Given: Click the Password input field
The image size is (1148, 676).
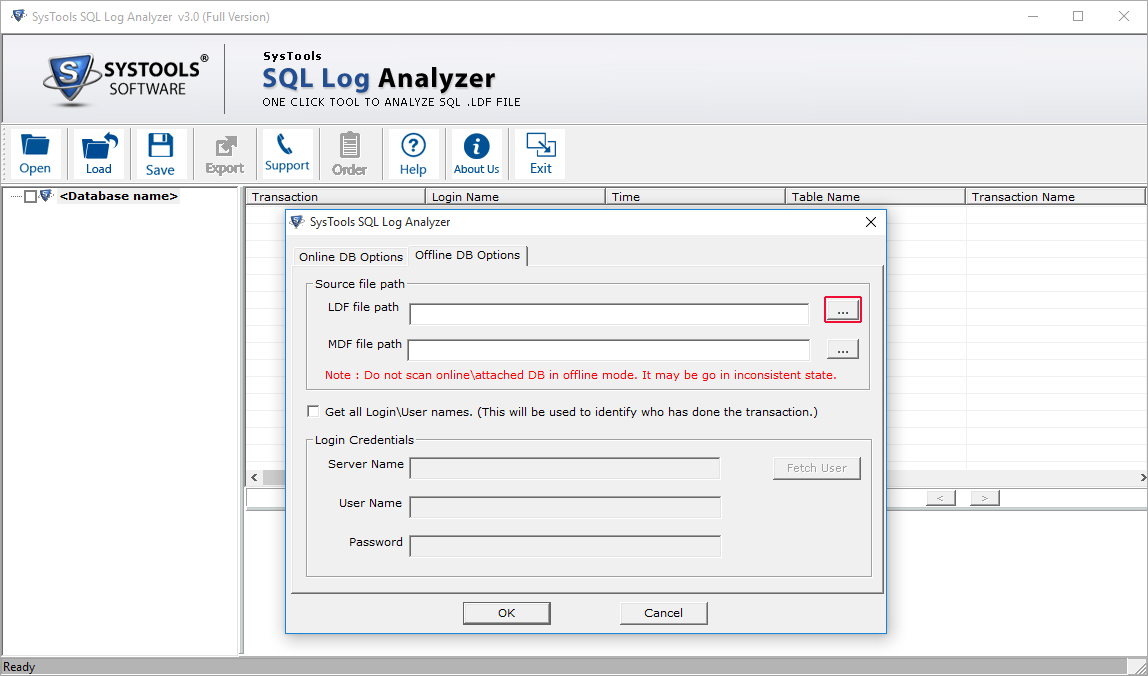Looking at the screenshot, I should (x=564, y=546).
